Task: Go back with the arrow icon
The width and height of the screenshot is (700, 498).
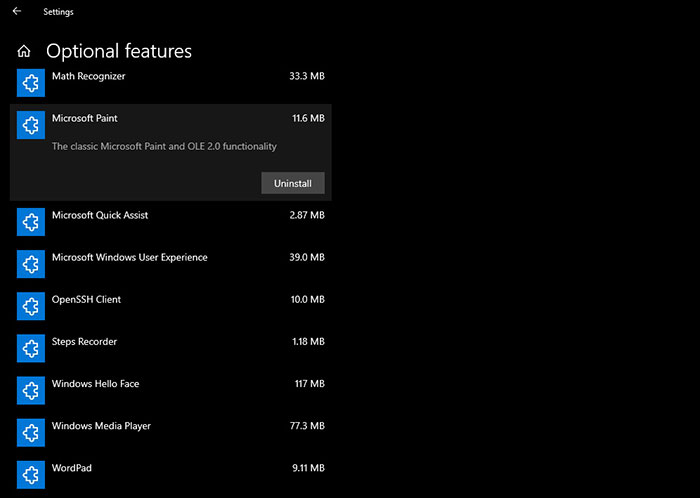Action: click(x=17, y=11)
